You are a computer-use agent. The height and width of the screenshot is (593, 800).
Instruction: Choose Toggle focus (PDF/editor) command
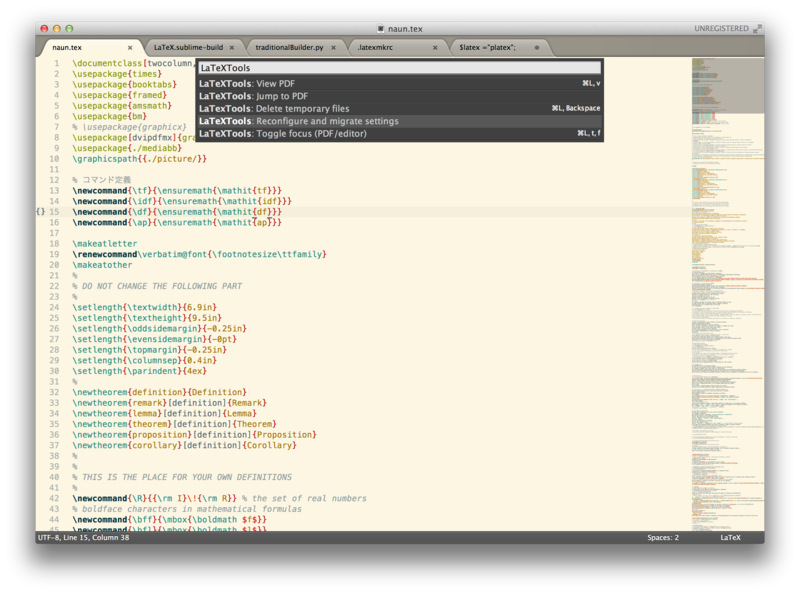click(x=399, y=134)
